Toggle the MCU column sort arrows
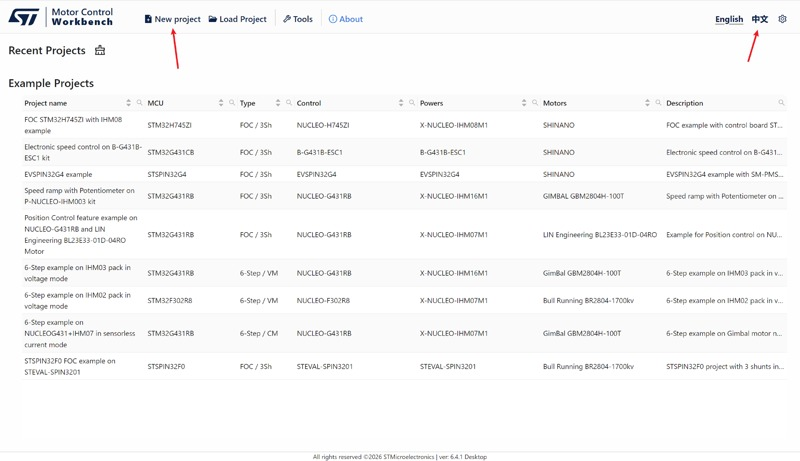 pos(221,103)
